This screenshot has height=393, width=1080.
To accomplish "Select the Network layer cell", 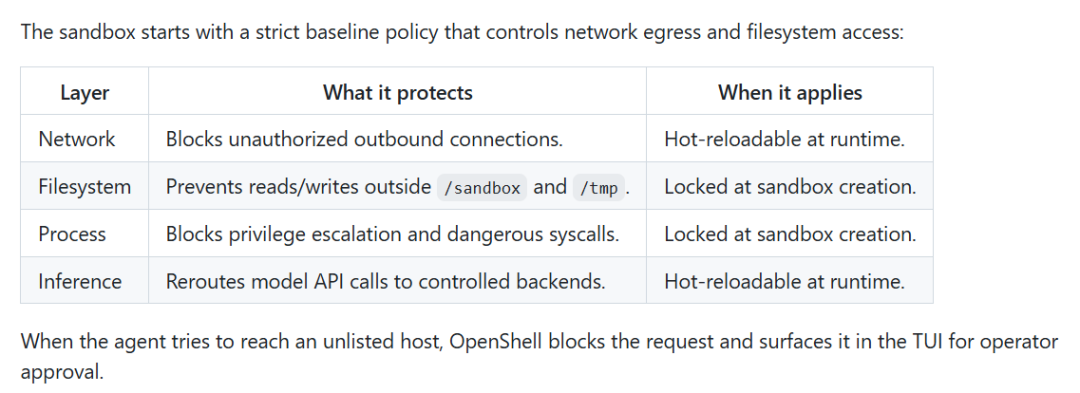I will point(84,139).
